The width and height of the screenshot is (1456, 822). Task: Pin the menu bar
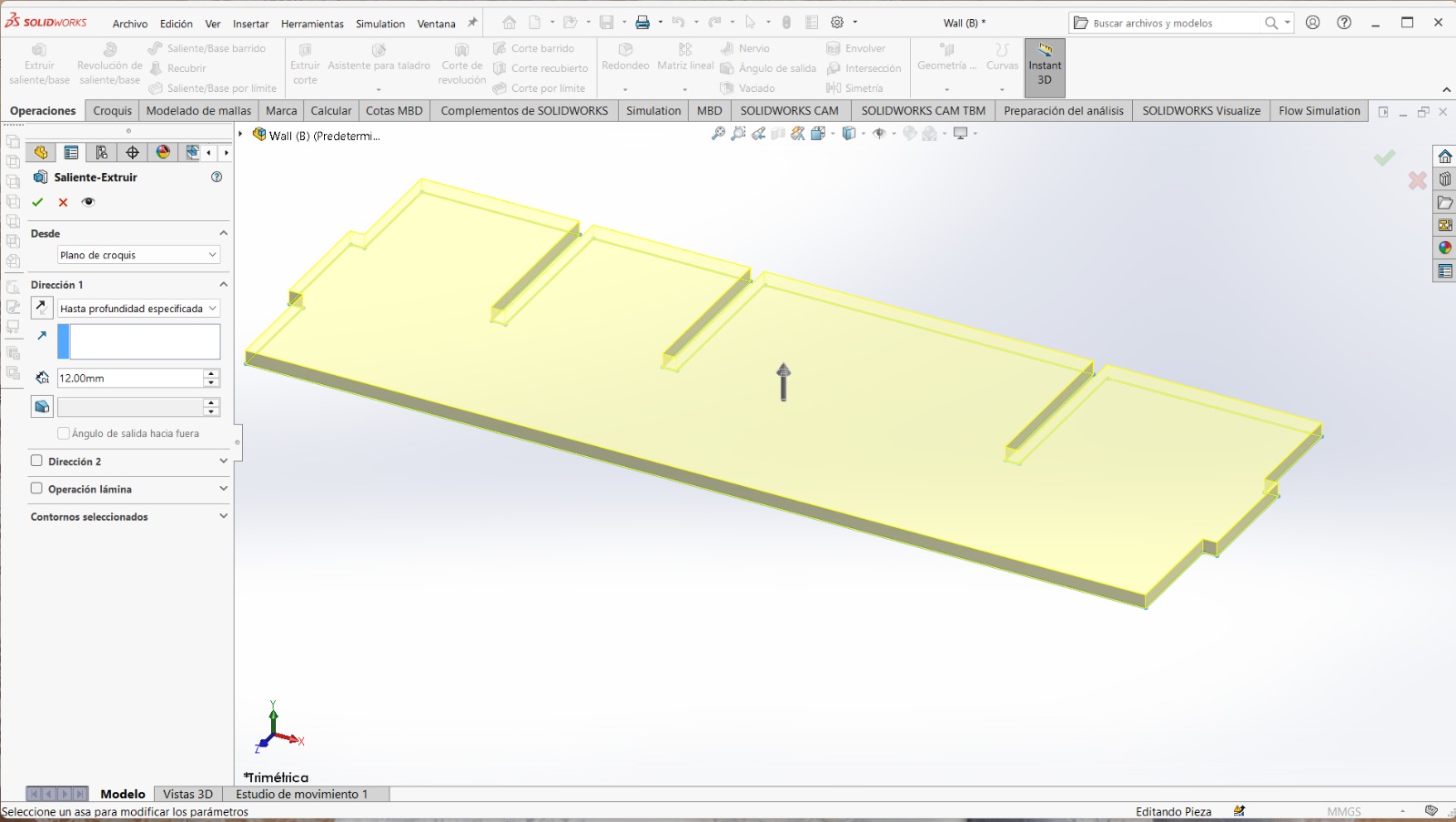click(472, 23)
